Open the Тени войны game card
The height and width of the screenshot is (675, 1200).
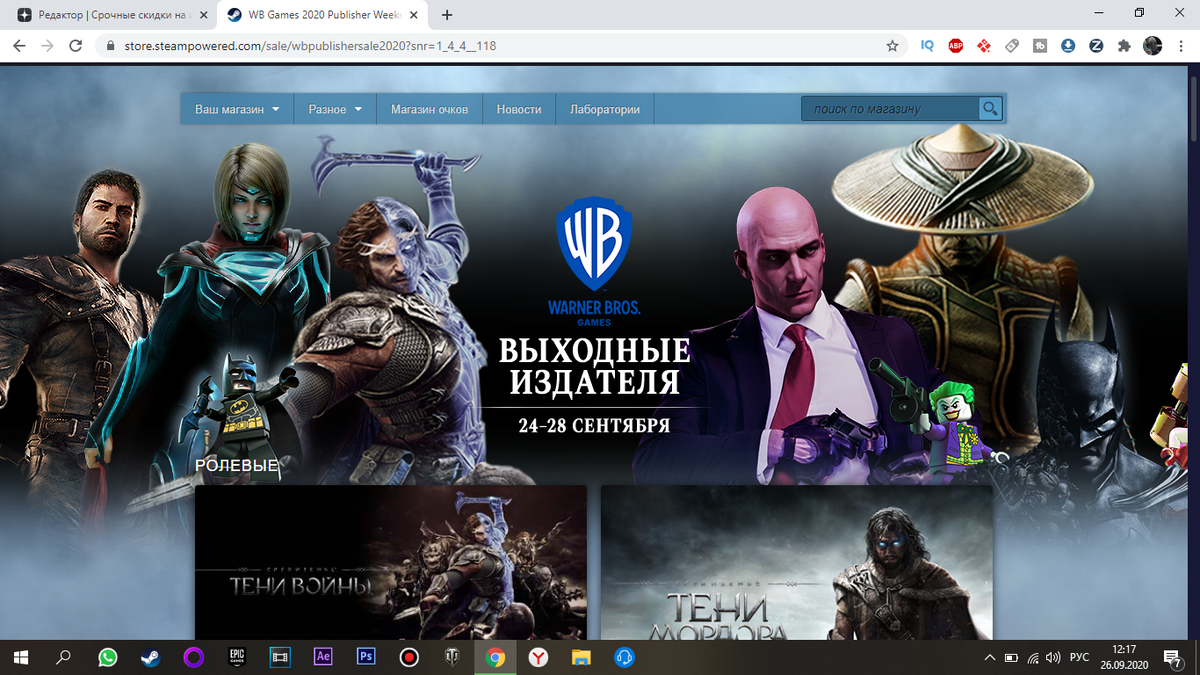click(390, 563)
